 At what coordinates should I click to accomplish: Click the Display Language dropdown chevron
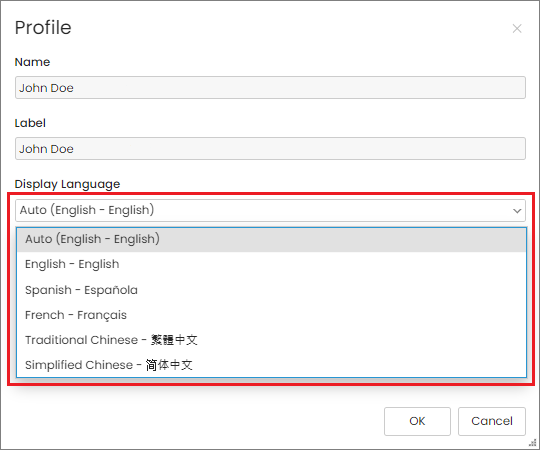517,211
